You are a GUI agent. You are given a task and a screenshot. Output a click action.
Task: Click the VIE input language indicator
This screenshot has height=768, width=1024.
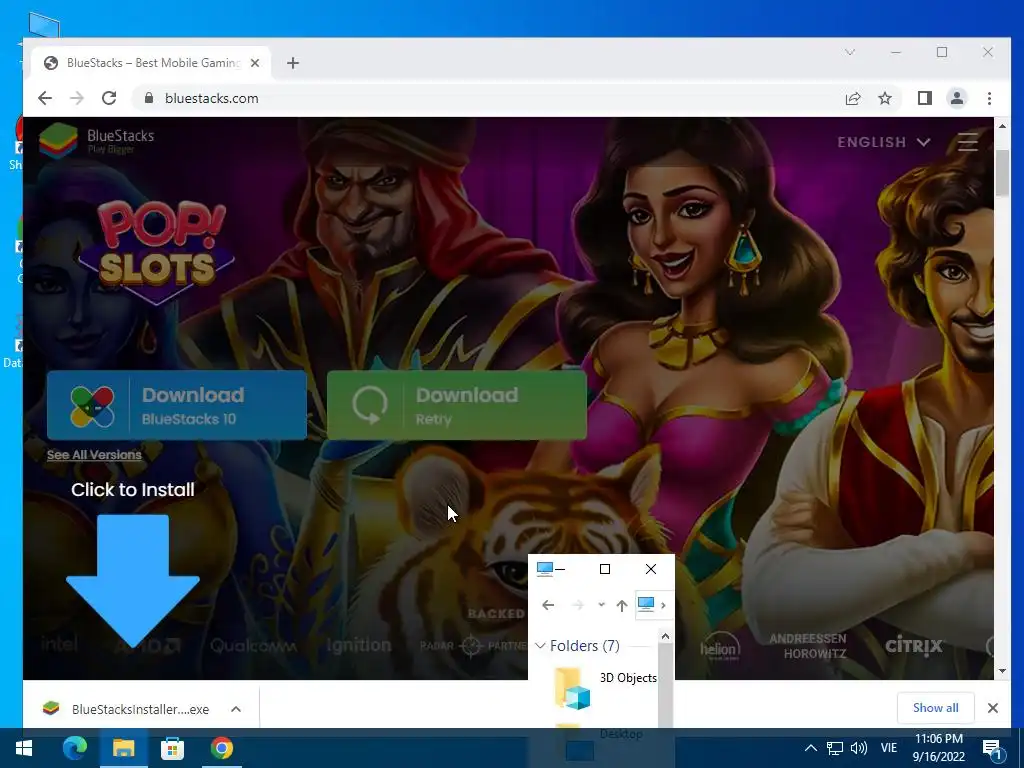tap(889, 748)
